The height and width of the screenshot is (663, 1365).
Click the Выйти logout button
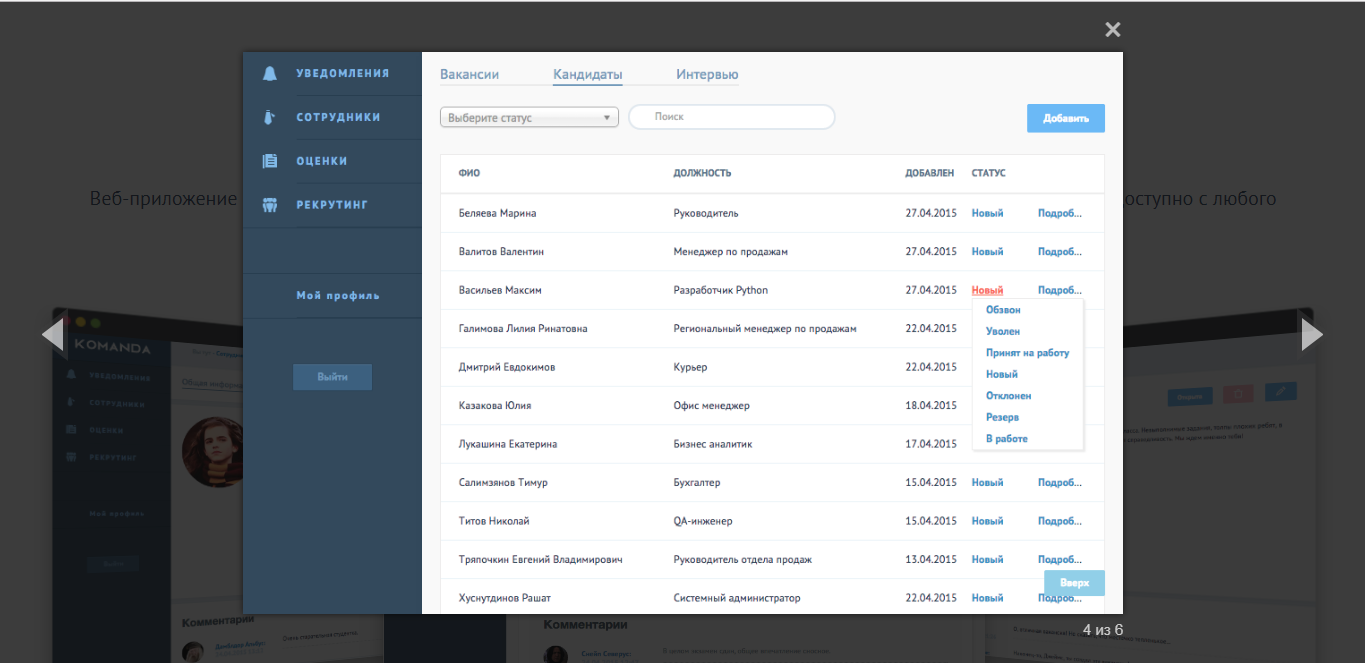pos(333,377)
